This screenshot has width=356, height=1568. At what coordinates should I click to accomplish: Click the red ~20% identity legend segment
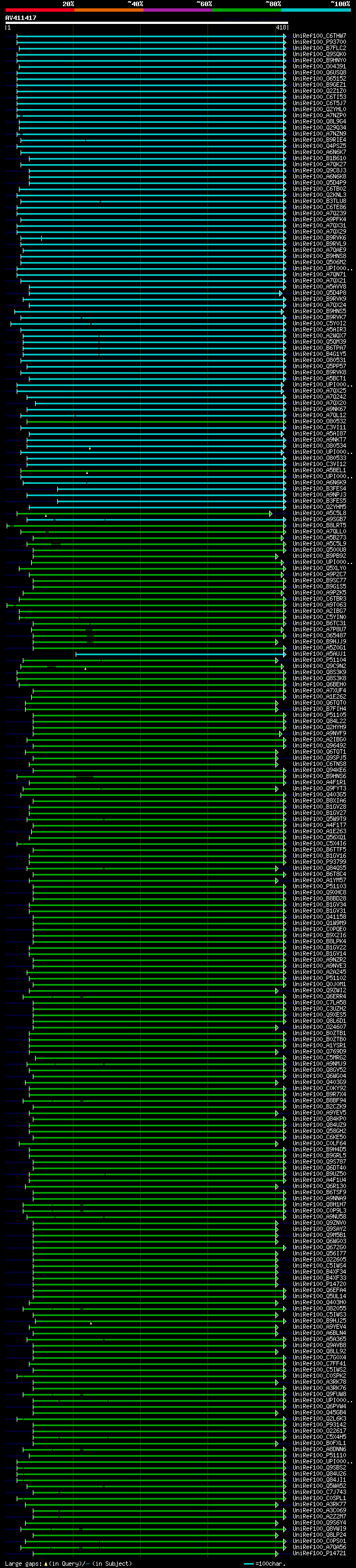pyautogui.click(x=39, y=10)
